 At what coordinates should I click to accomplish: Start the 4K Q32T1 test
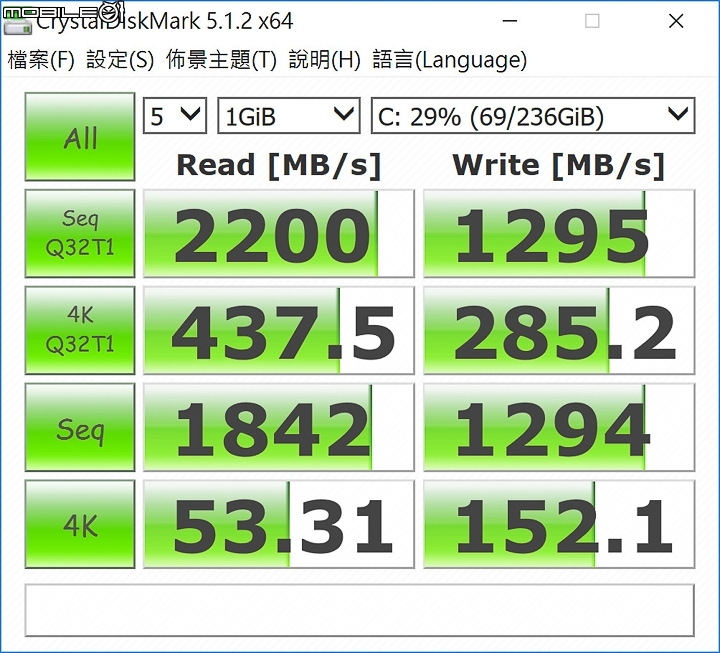click(80, 330)
